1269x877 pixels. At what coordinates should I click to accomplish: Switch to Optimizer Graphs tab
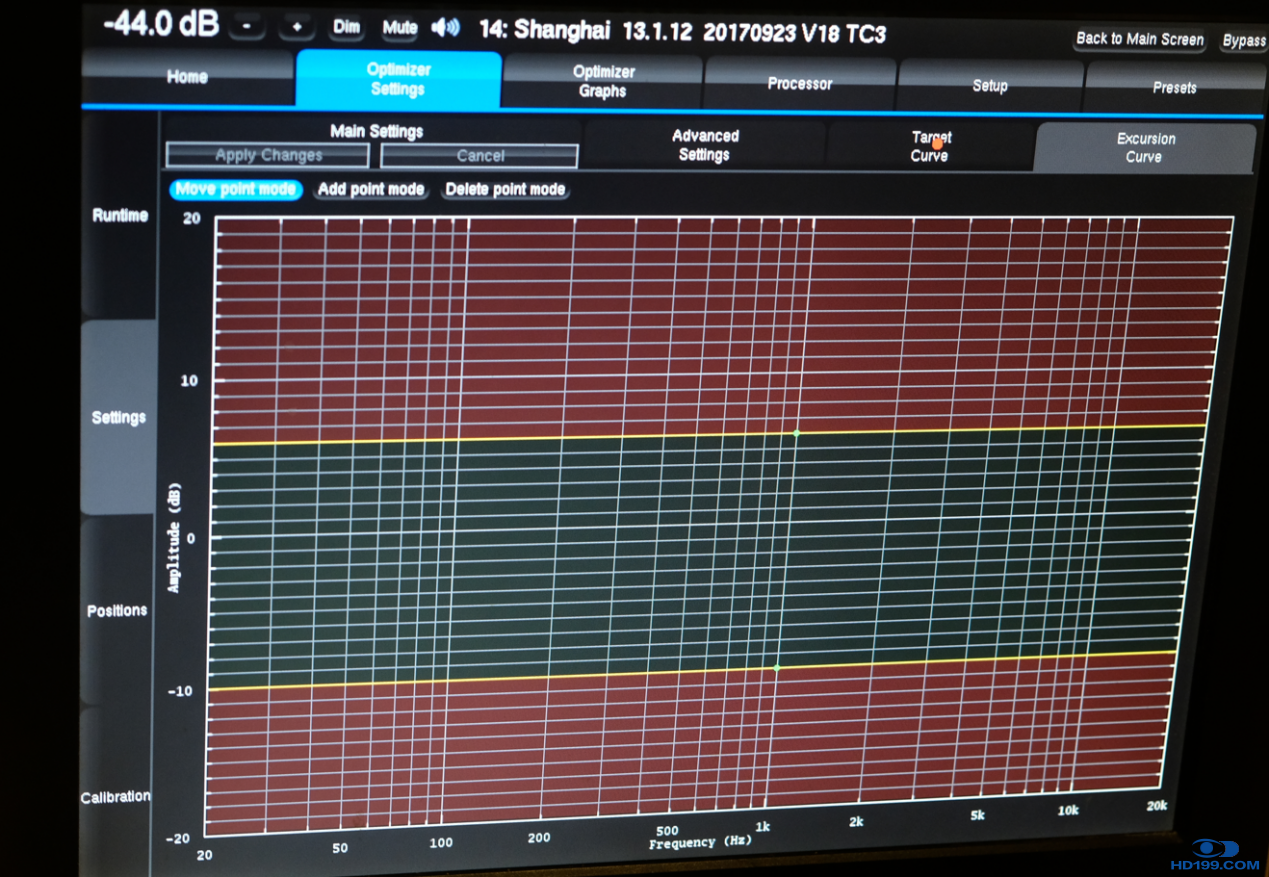(603, 81)
